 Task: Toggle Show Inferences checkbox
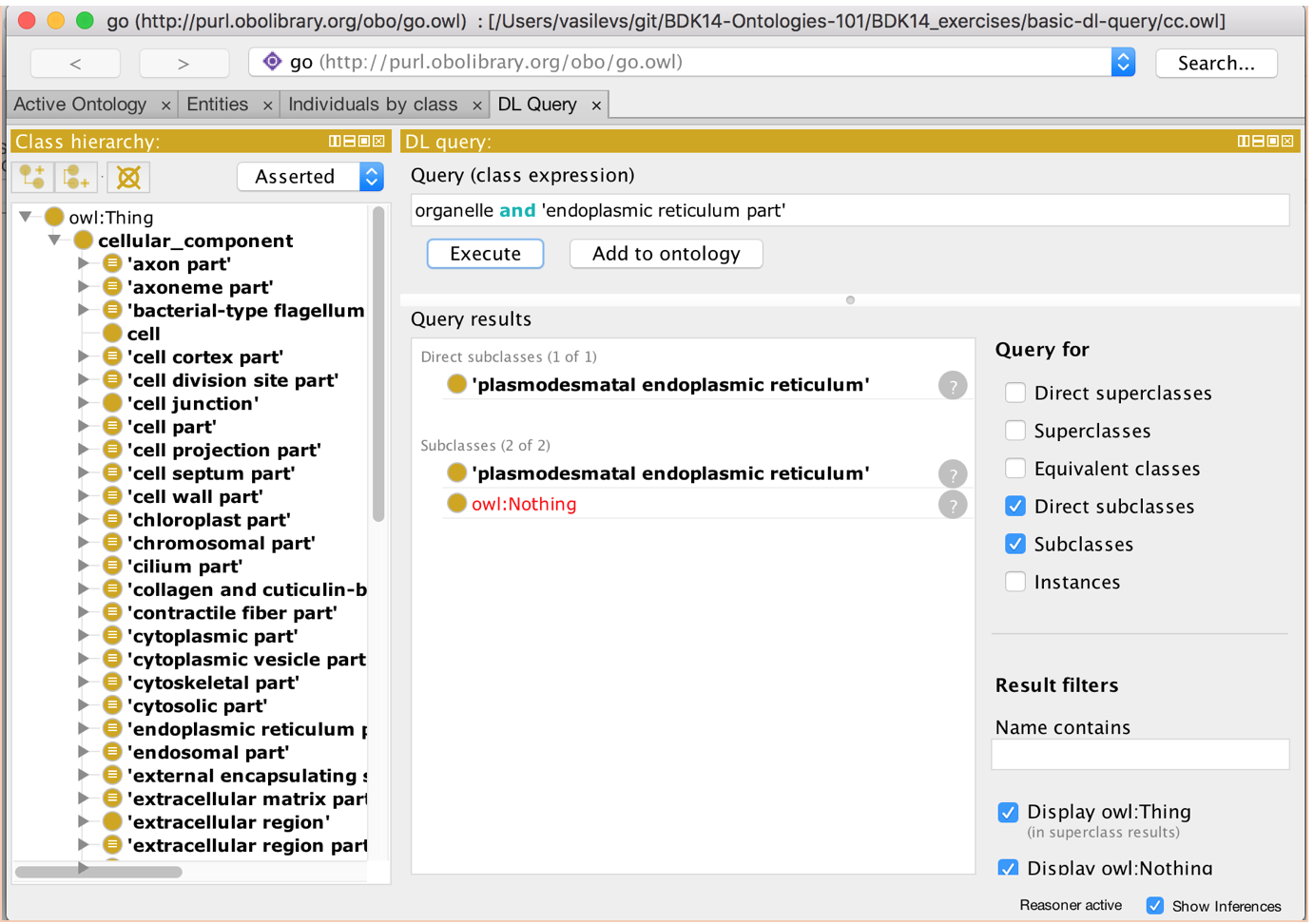pos(1155,906)
